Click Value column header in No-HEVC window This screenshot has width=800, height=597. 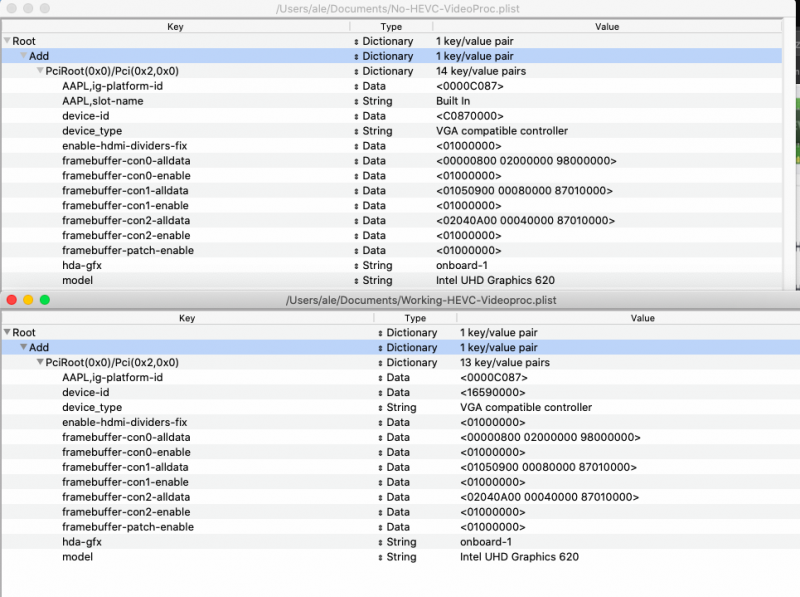[606, 26]
